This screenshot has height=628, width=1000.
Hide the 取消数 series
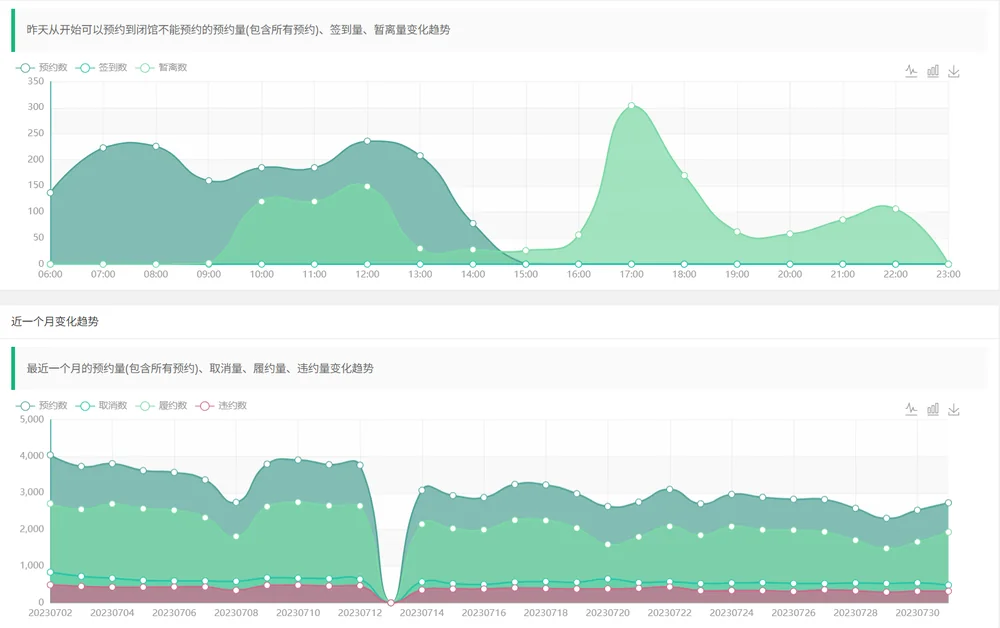tap(101, 405)
